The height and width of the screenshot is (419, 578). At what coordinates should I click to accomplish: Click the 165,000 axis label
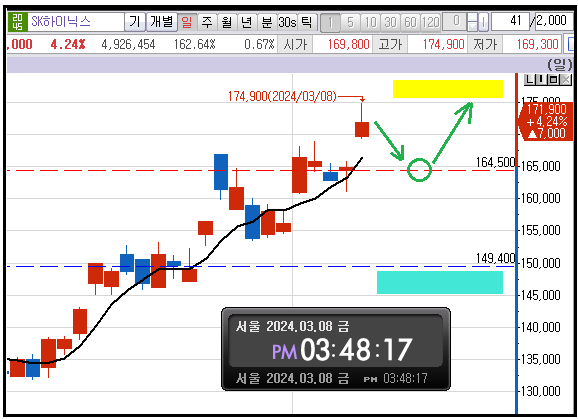(x=540, y=166)
